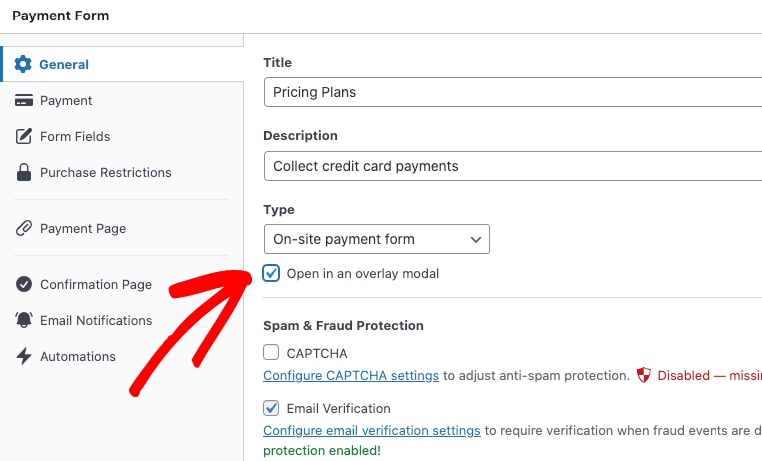Click the Purchase Restrictions lock icon
This screenshot has height=461, width=762.
tap(24, 172)
